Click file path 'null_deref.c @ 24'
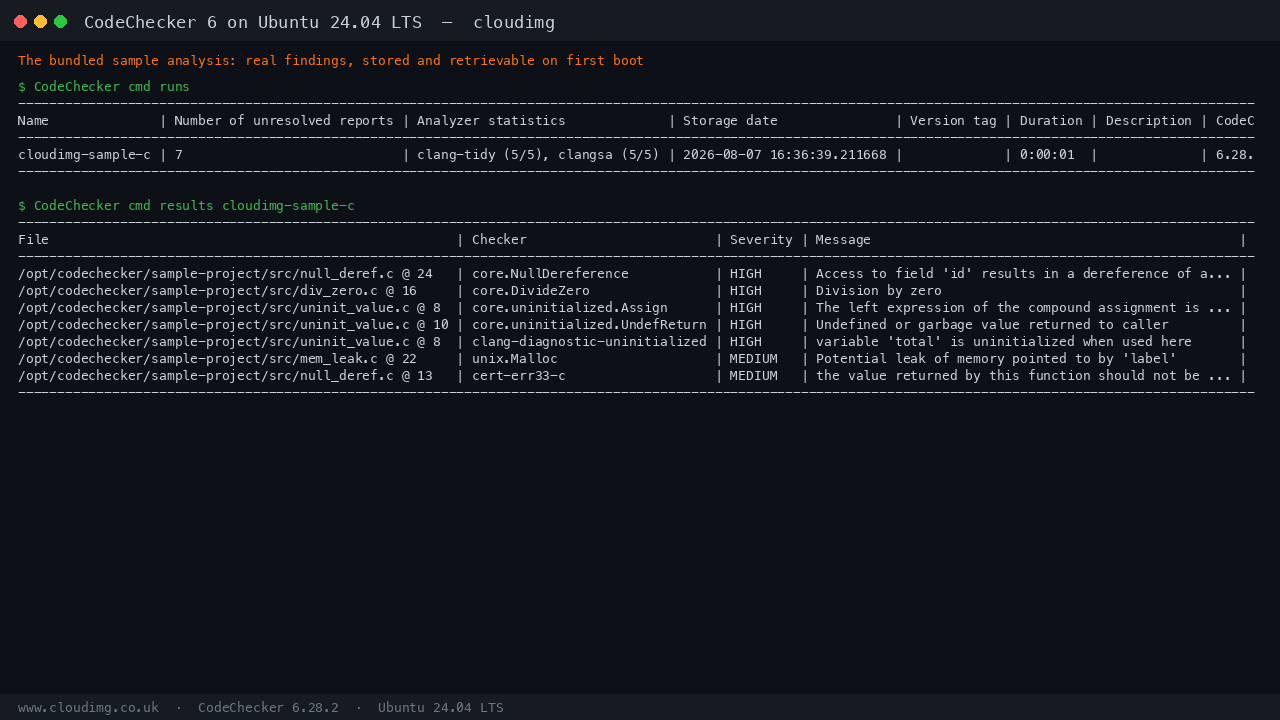This screenshot has height=720, width=1280. (366, 274)
